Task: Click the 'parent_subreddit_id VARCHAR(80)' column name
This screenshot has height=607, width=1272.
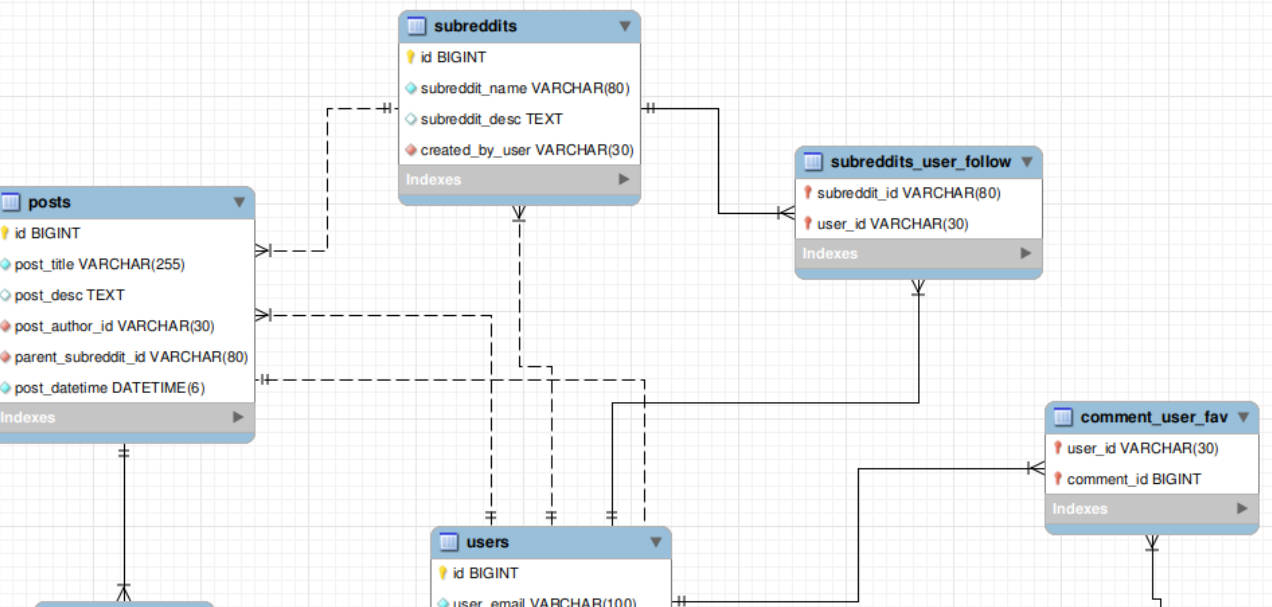Action: (131, 357)
